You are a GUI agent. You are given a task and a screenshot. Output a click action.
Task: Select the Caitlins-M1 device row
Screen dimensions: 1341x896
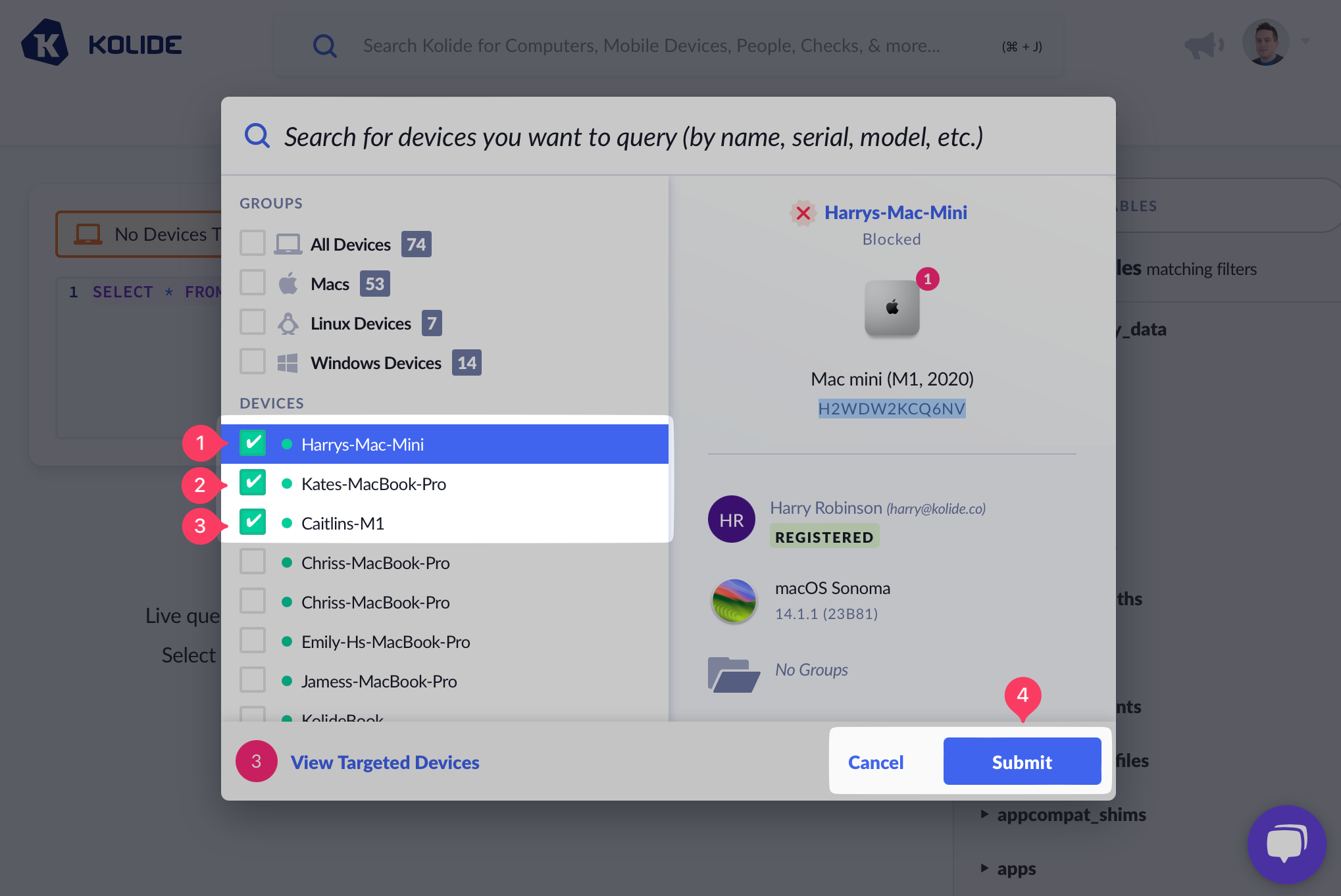click(x=343, y=523)
